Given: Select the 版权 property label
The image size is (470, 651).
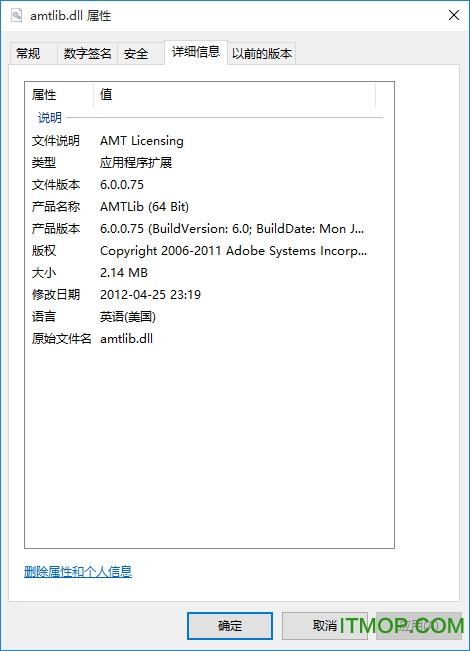Looking at the screenshot, I should [x=44, y=251].
